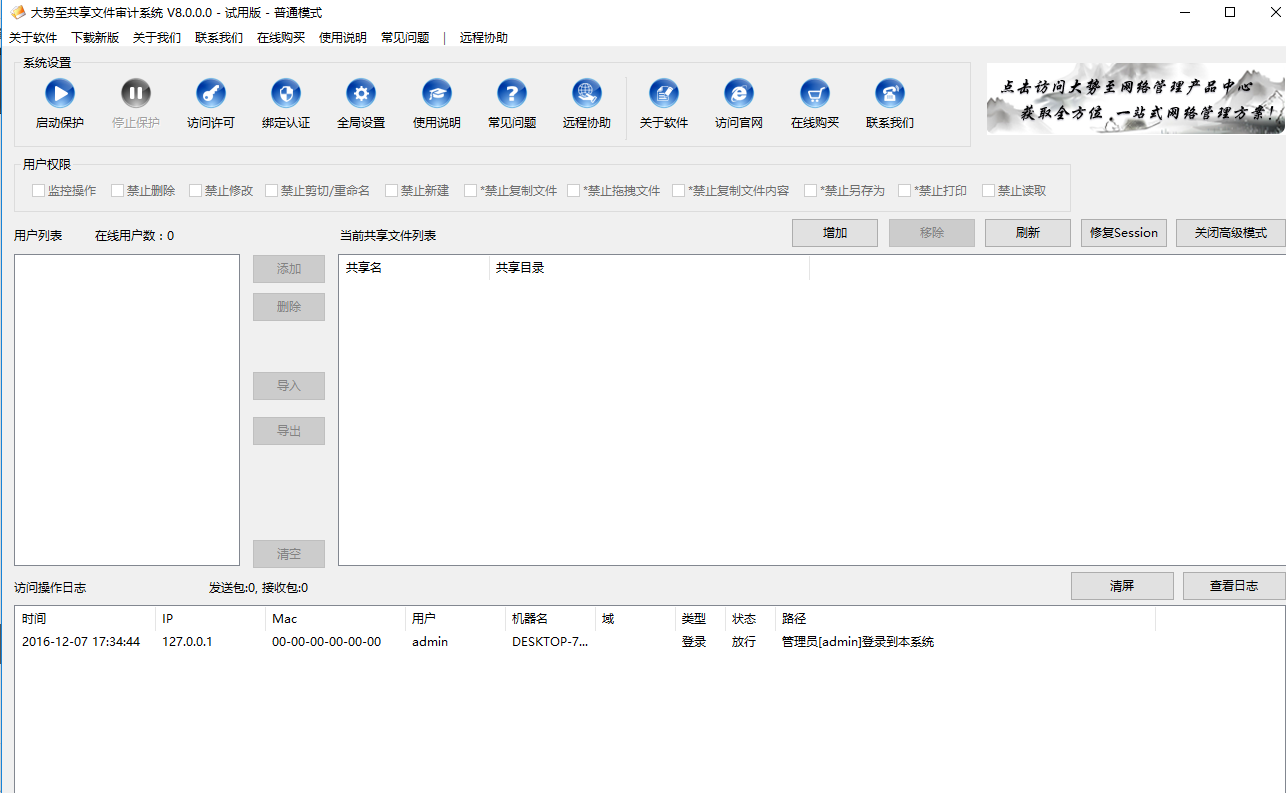Click 关闭高级模式 button
The image size is (1286, 793).
1231,233
